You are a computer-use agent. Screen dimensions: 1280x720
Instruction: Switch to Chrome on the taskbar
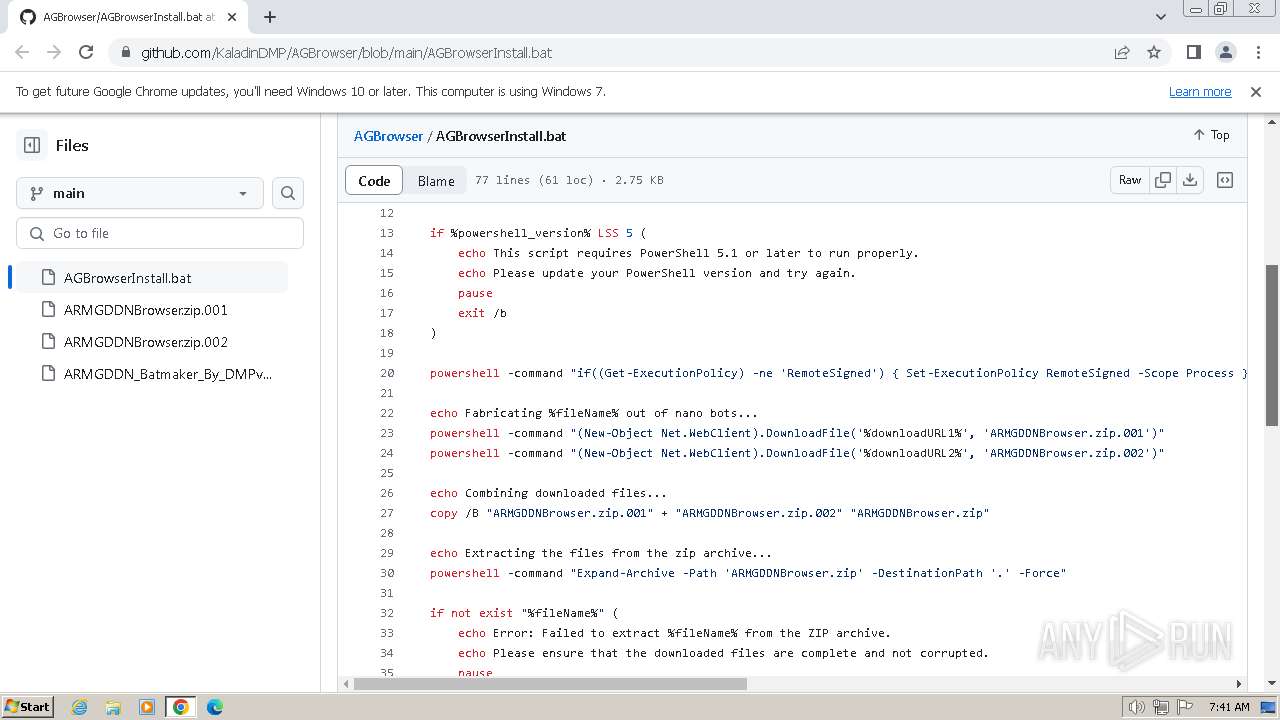pos(181,707)
